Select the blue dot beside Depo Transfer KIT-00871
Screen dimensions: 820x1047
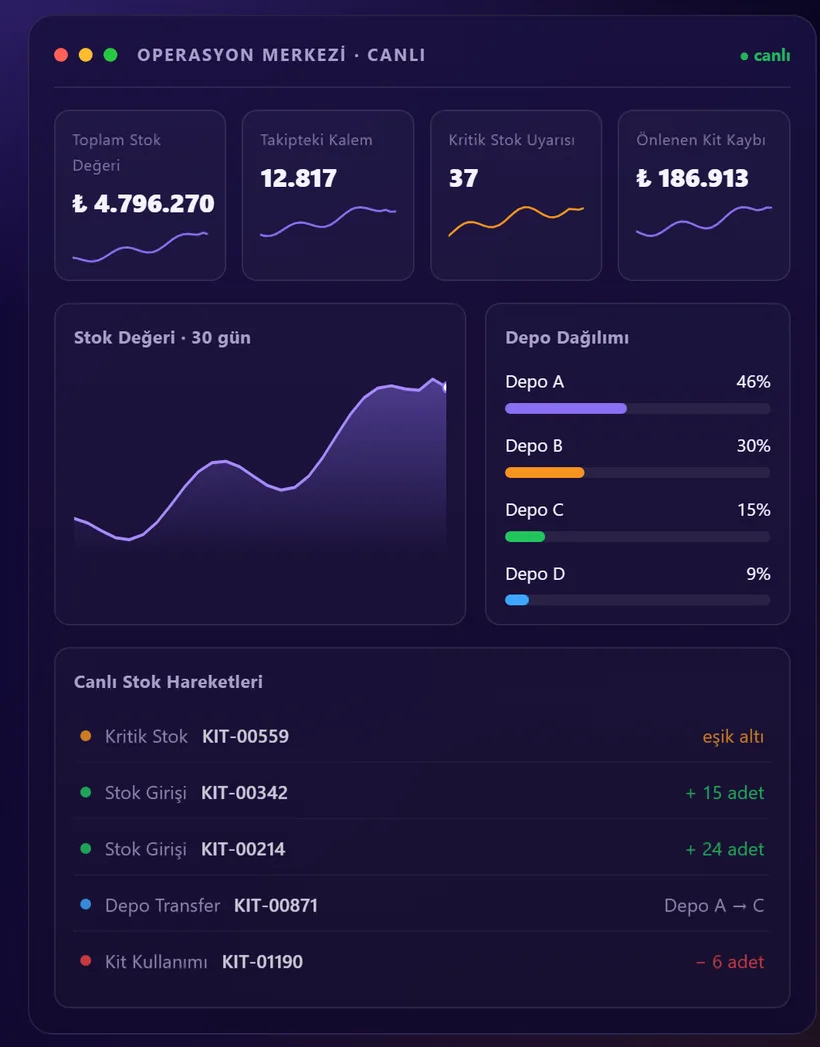(x=85, y=904)
